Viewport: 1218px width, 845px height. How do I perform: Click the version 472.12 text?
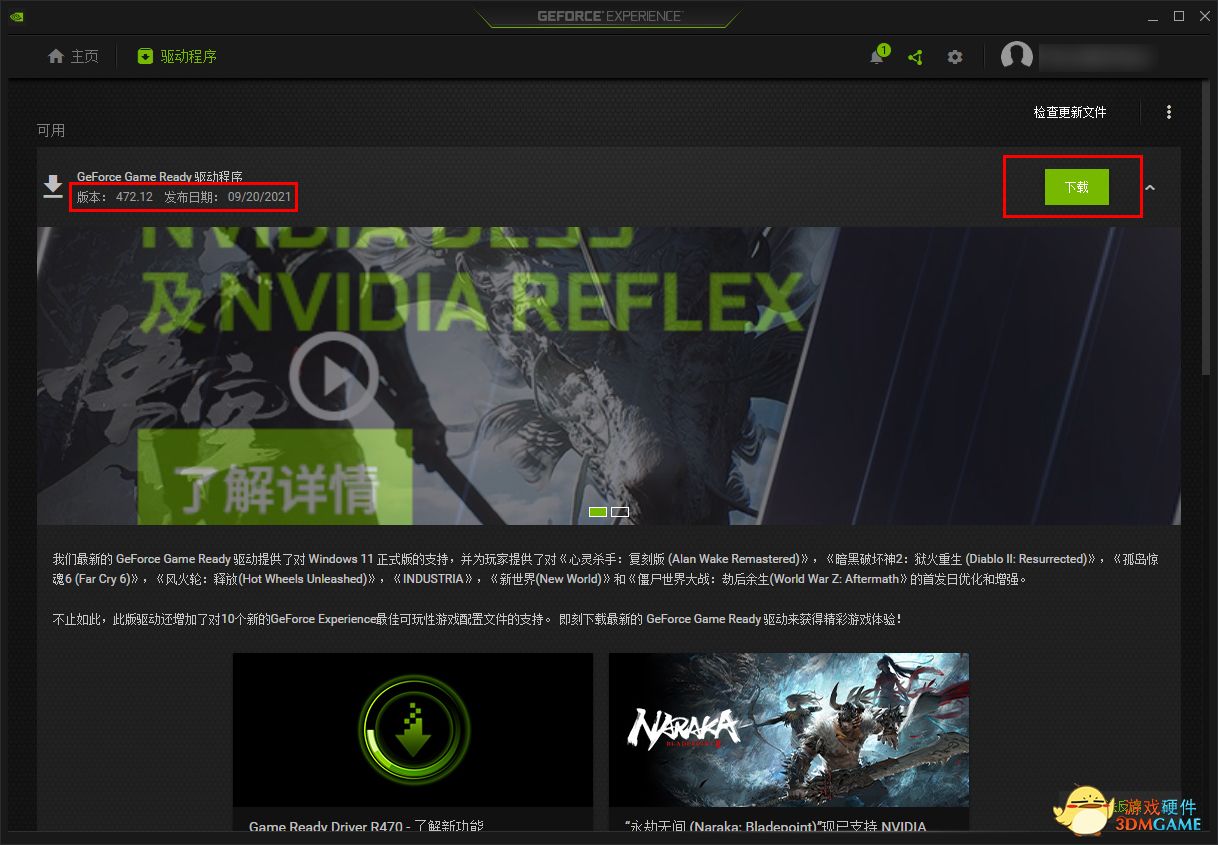tap(134, 197)
